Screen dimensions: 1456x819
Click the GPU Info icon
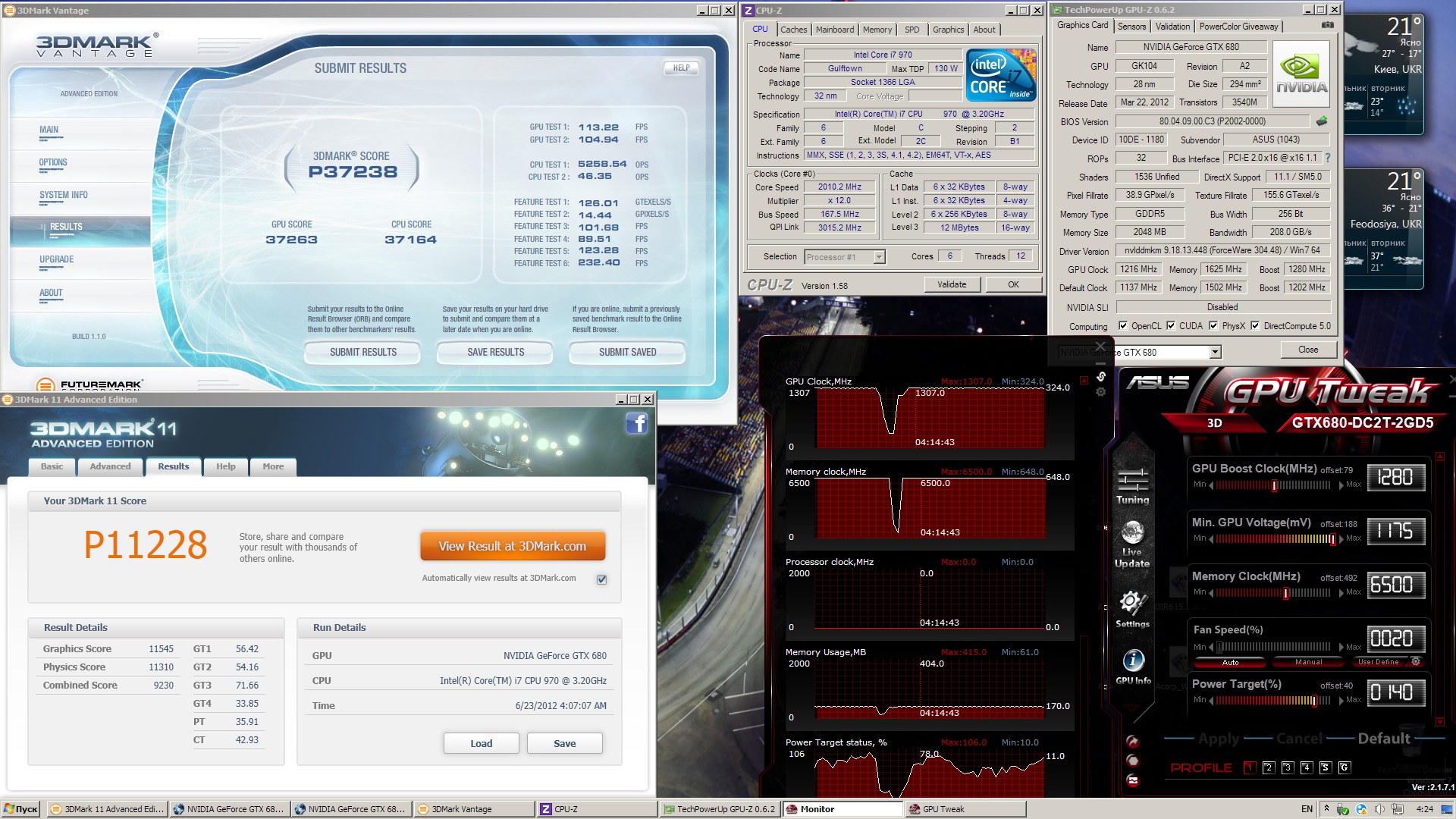coord(1133,661)
